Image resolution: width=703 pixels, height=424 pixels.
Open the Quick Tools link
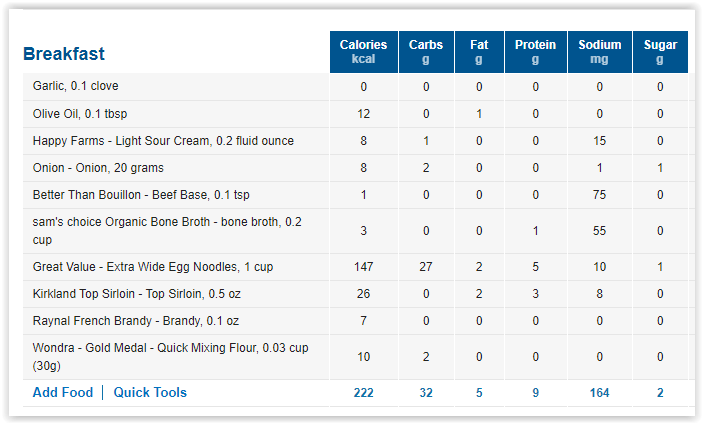pyautogui.click(x=150, y=392)
